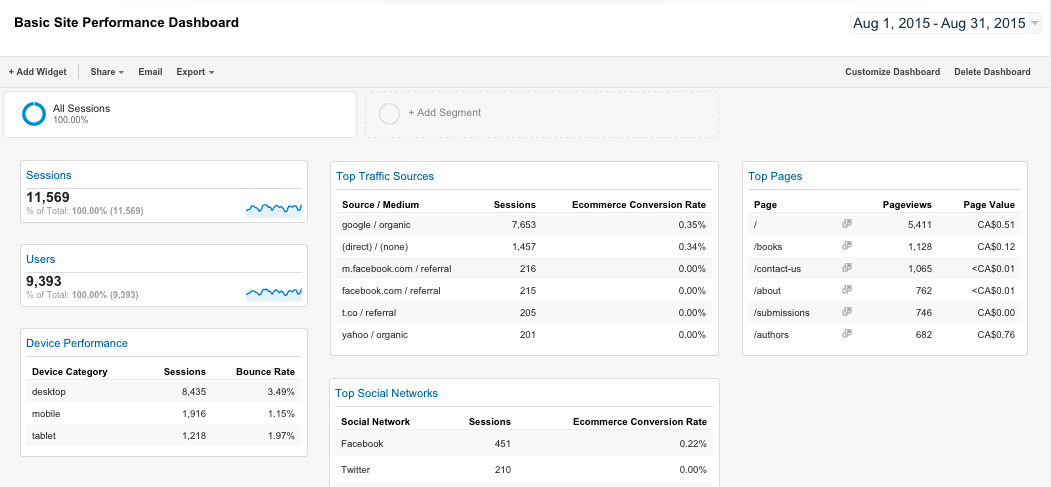This screenshot has height=487, width=1051.
Task: Click the Sessions sparkline chart
Action: [273, 208]
